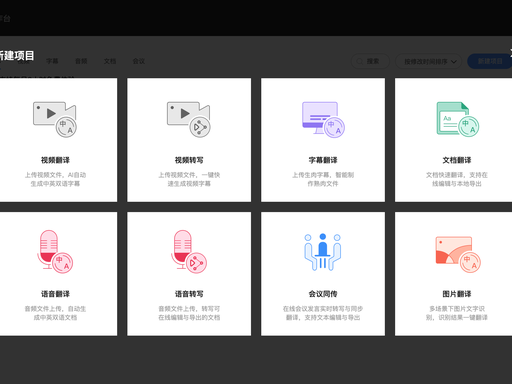
Task: Select the 图片翻译 card title
Action: click(x=457, y=294)
